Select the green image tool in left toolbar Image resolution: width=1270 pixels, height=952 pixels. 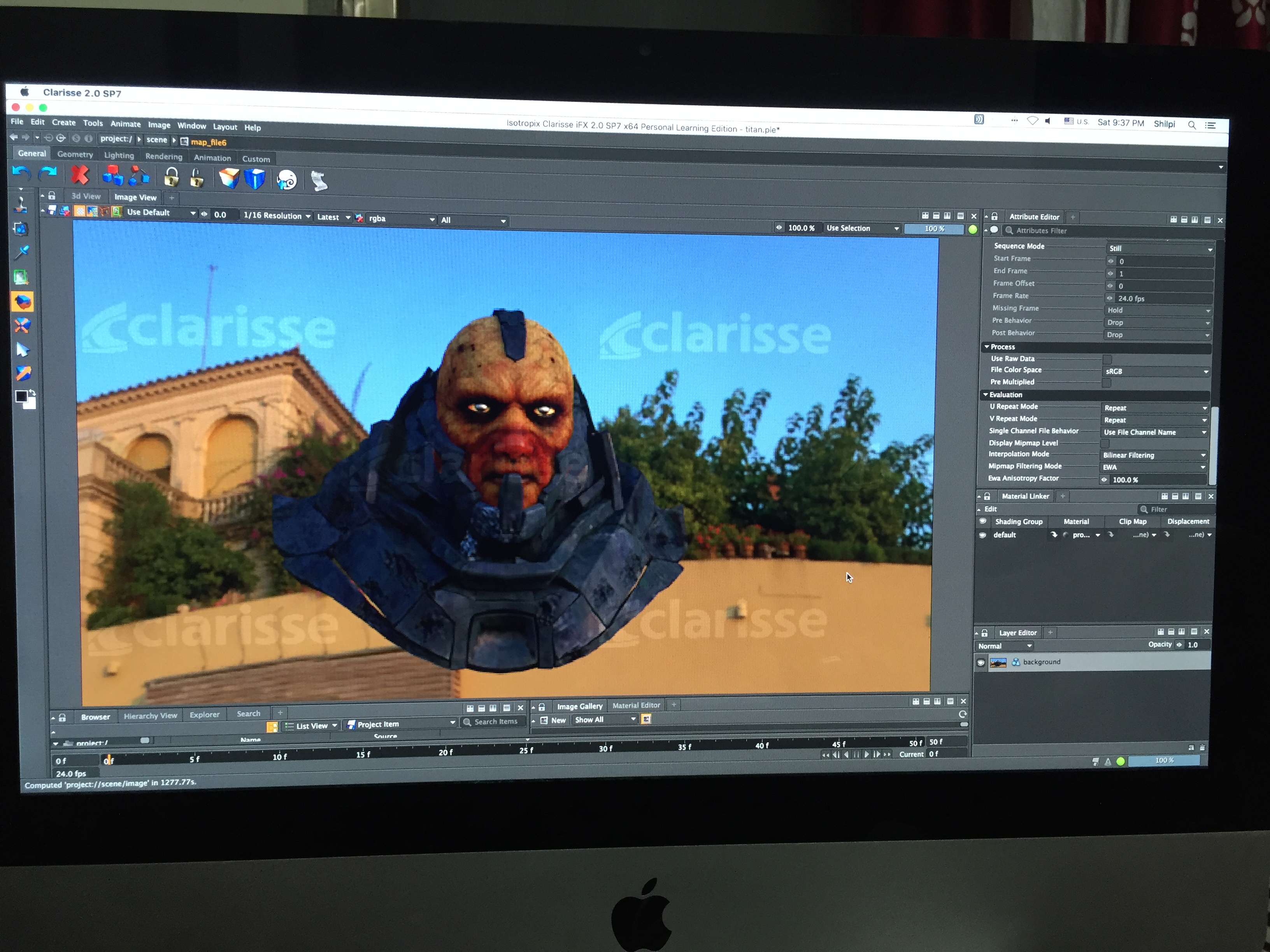tap(21, 278)
